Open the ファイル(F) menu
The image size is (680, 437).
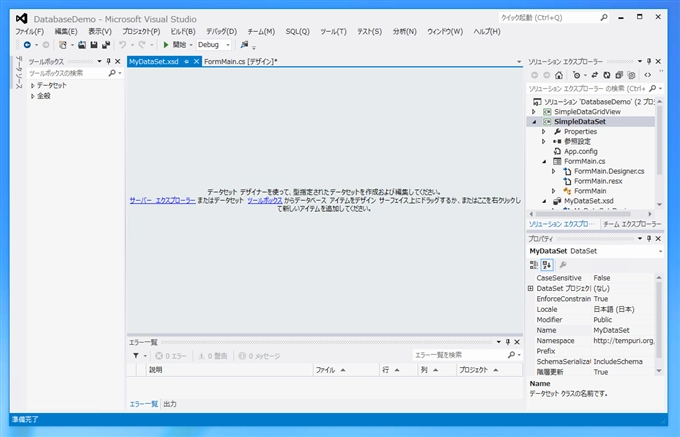point(29,32)
